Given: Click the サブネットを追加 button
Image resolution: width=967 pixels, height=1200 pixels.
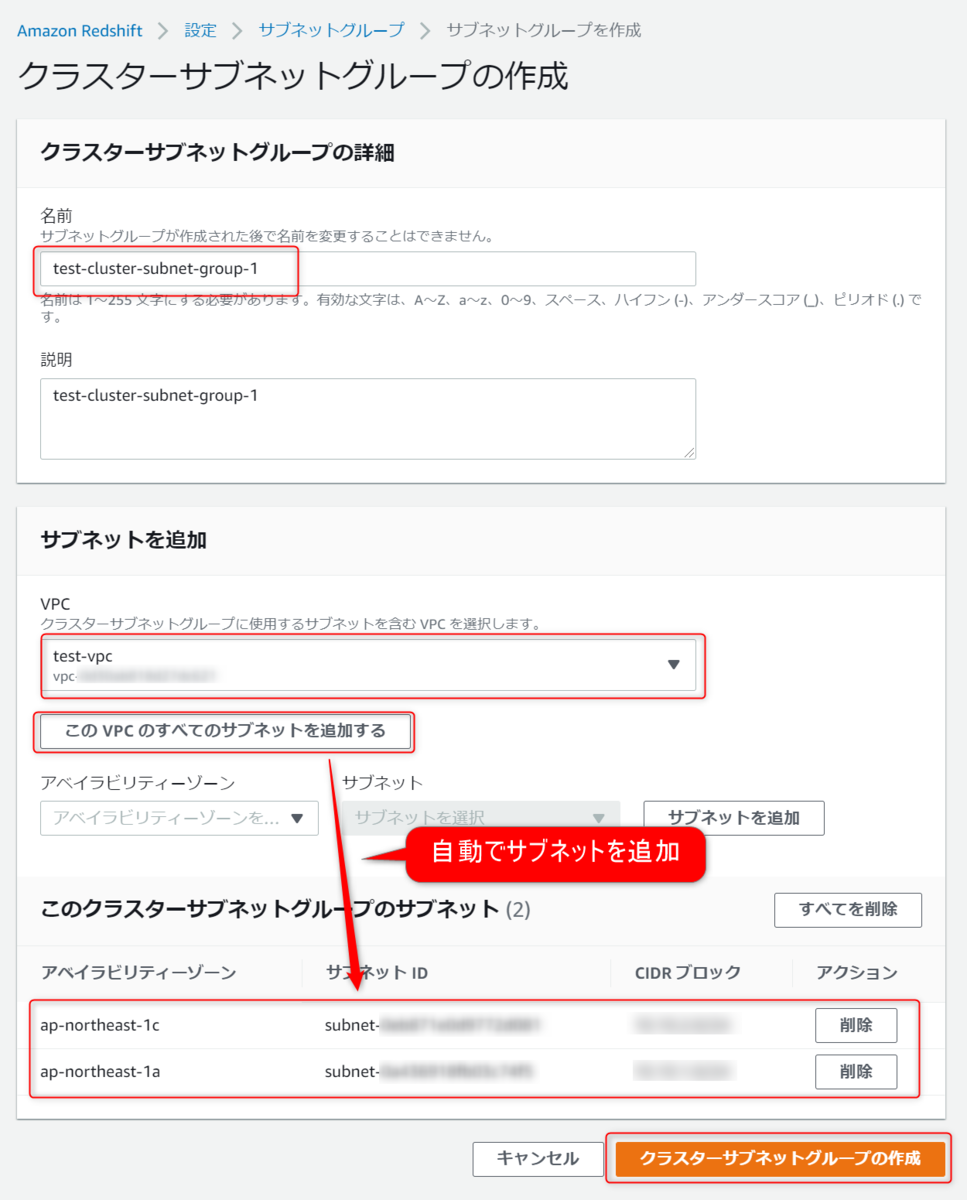Looking at the screenshot, I should tap(734, 818).
